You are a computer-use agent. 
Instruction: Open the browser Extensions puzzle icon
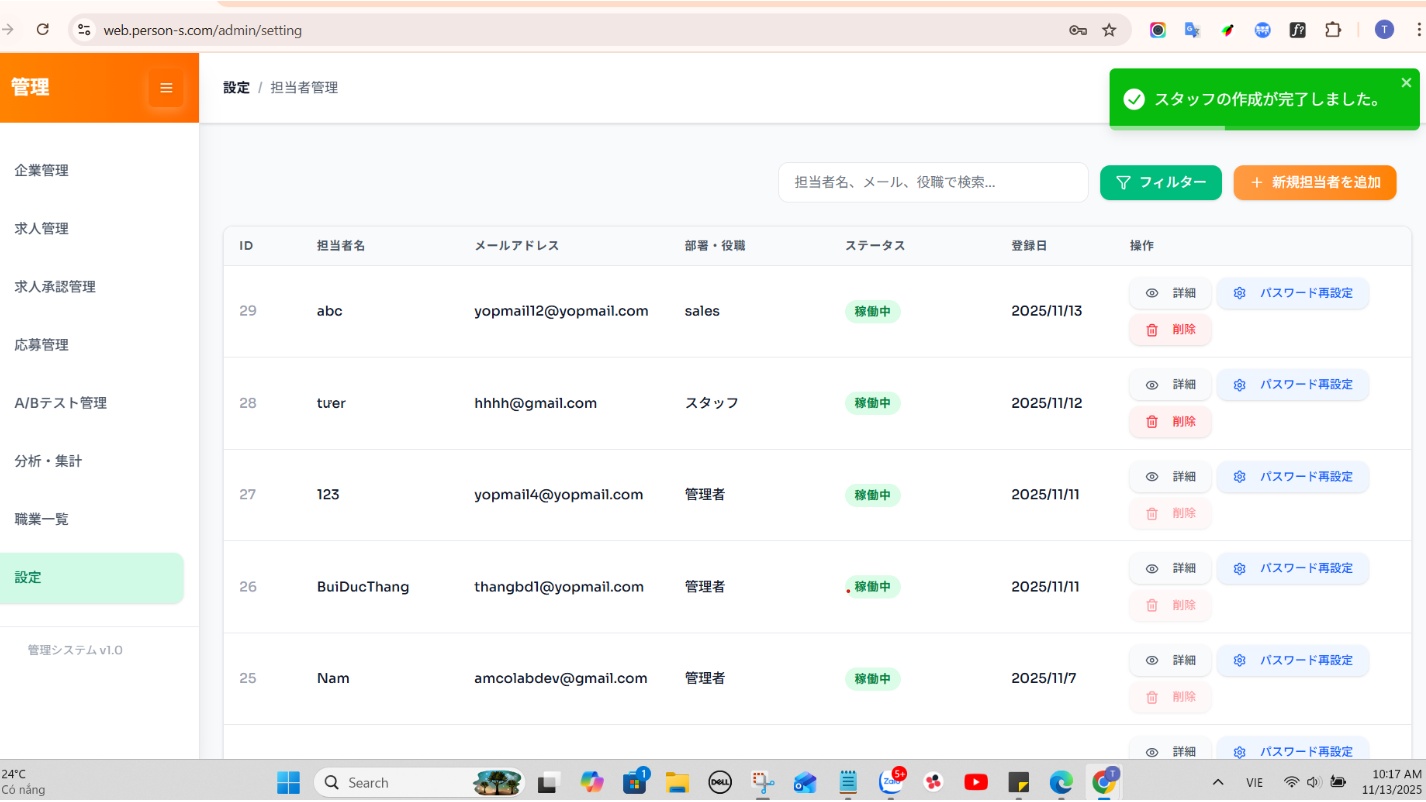pos(1332,30)
